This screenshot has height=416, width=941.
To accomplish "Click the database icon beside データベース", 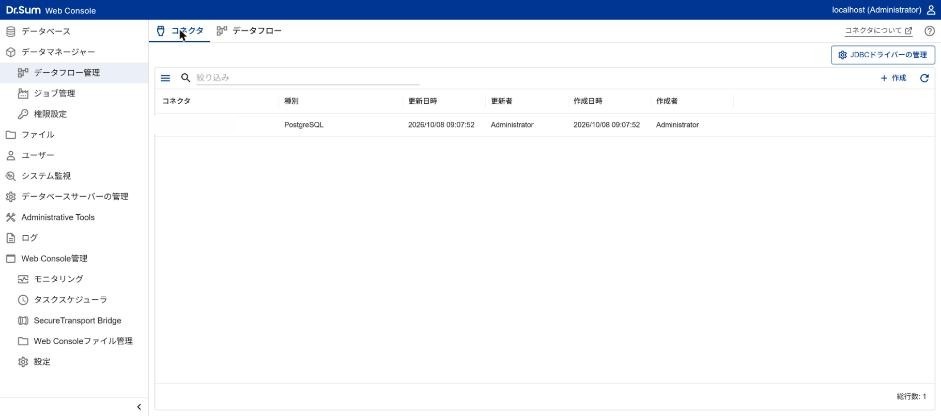I will tap(10, 32).
